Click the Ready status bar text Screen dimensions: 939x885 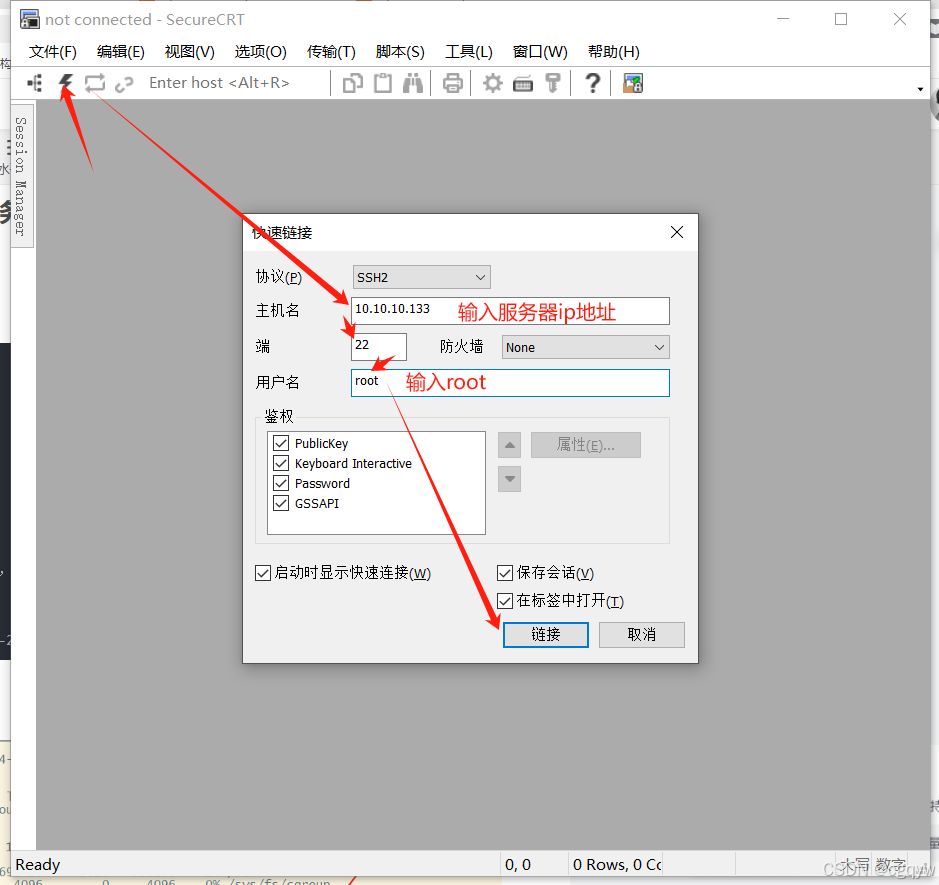point(38,865)
